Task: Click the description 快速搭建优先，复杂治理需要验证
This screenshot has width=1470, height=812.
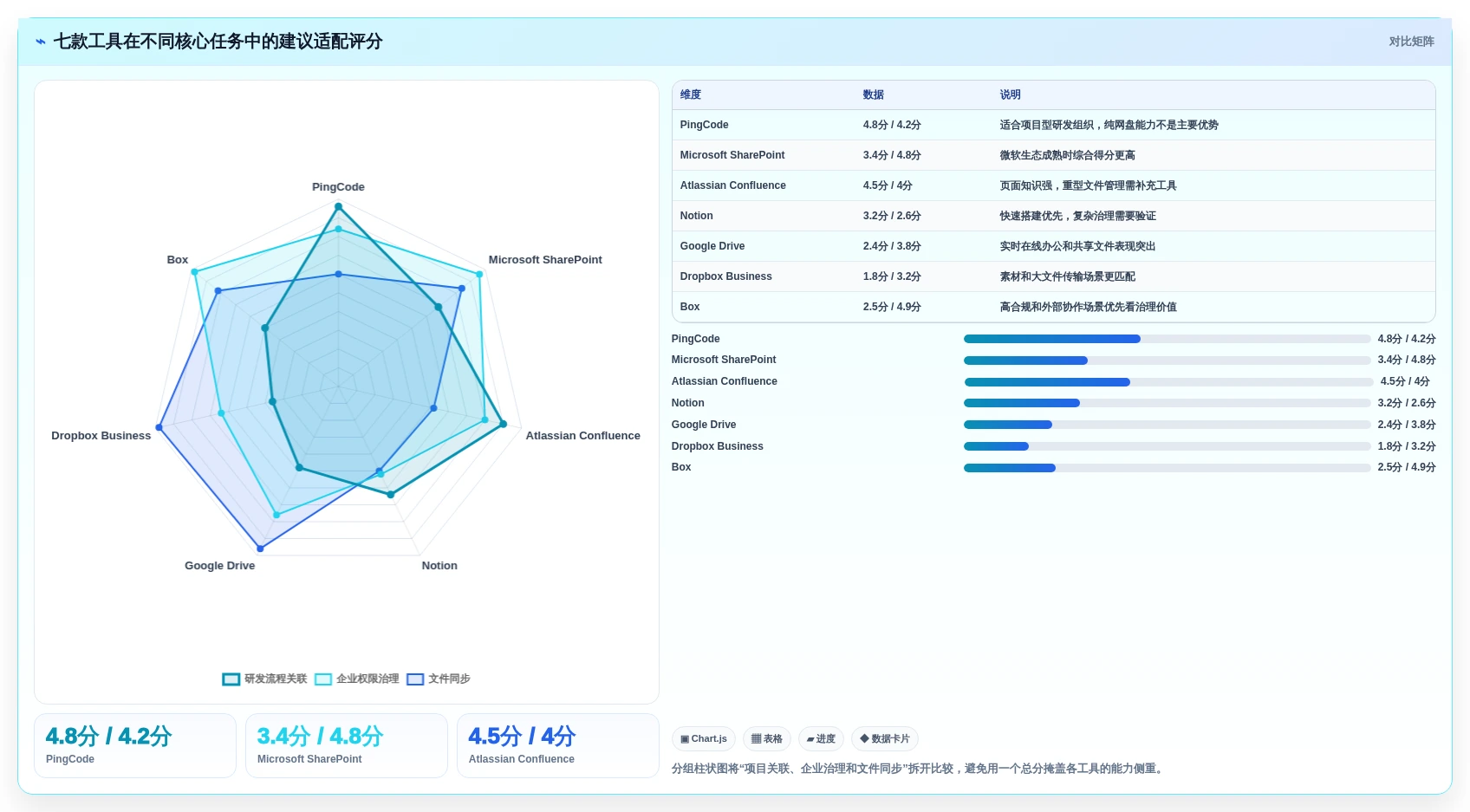Action: click(1078, 216)
